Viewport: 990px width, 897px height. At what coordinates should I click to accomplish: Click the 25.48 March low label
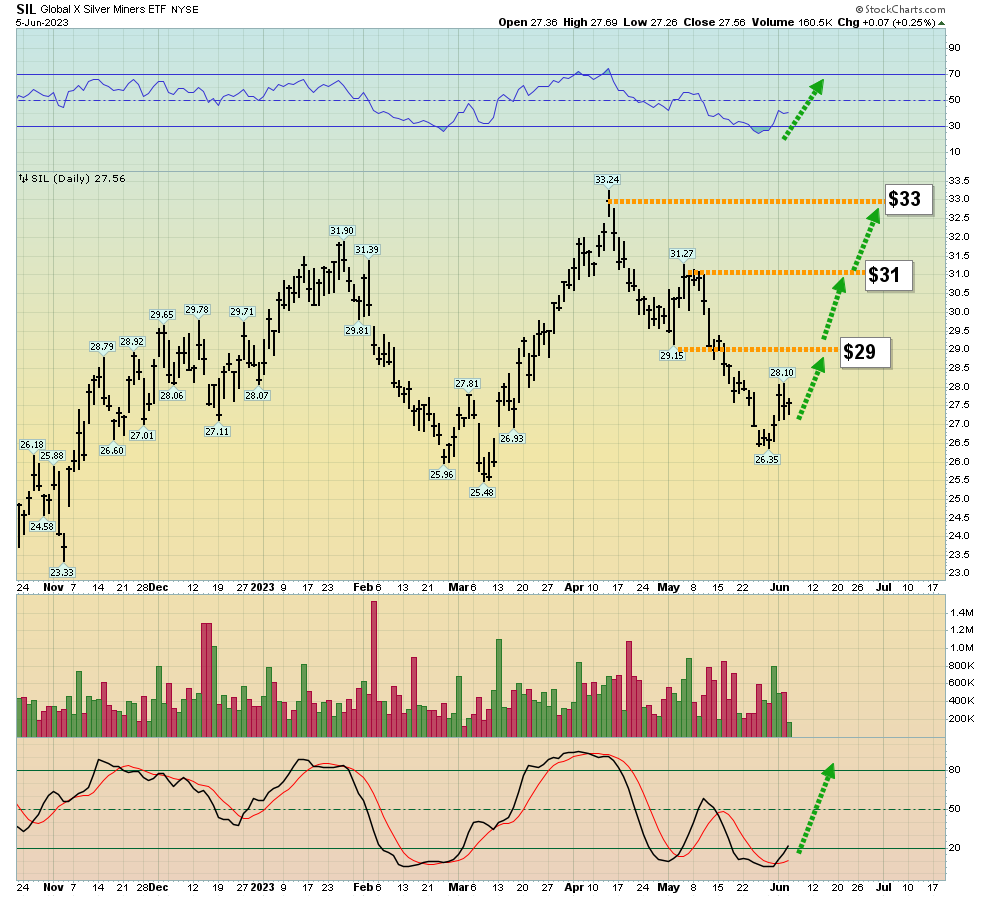pos(484,492)
